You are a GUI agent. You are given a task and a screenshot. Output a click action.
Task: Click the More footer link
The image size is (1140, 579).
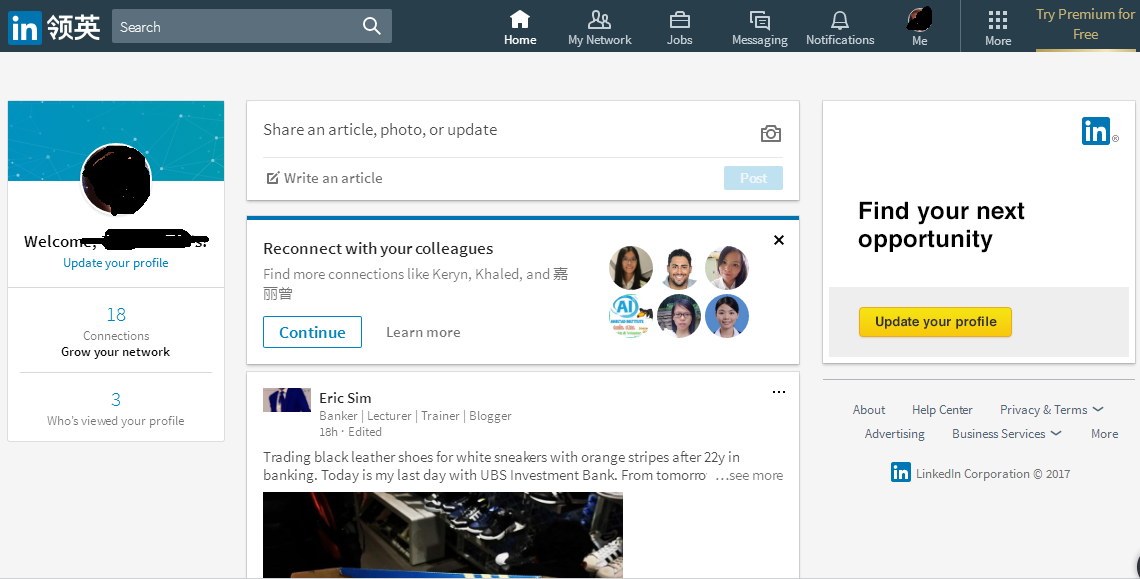point(1104,434)
